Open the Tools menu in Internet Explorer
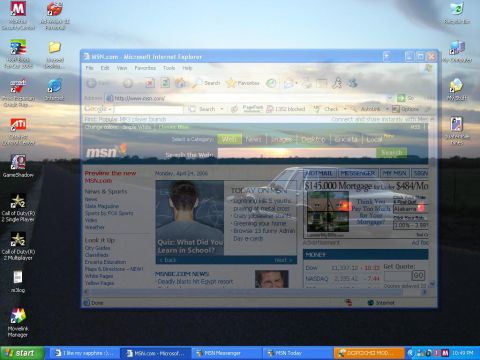This screenshot has width=480, height=360. (x=169, y=68)
